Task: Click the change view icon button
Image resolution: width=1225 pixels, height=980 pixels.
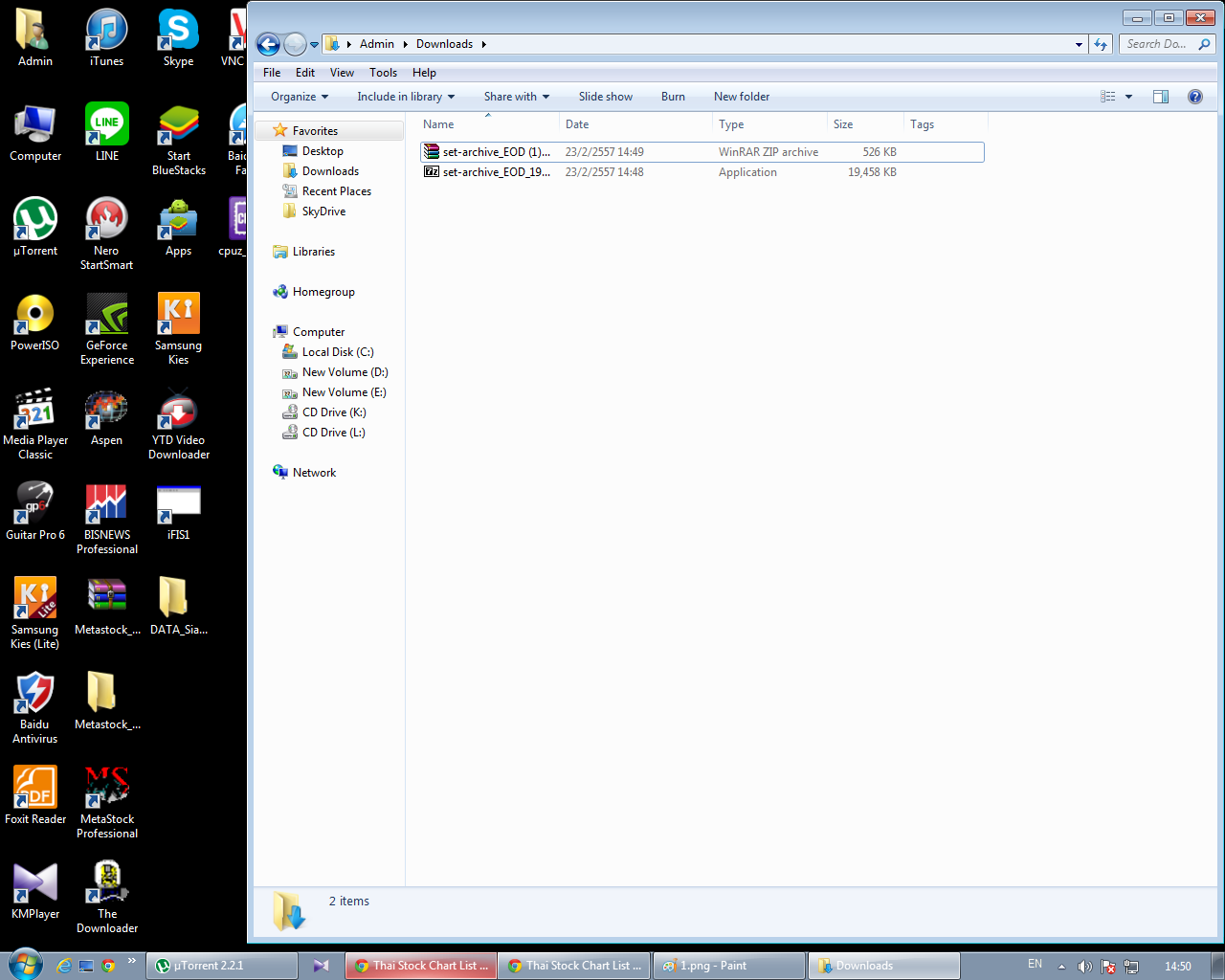Action: click(x=1108, y=97)
